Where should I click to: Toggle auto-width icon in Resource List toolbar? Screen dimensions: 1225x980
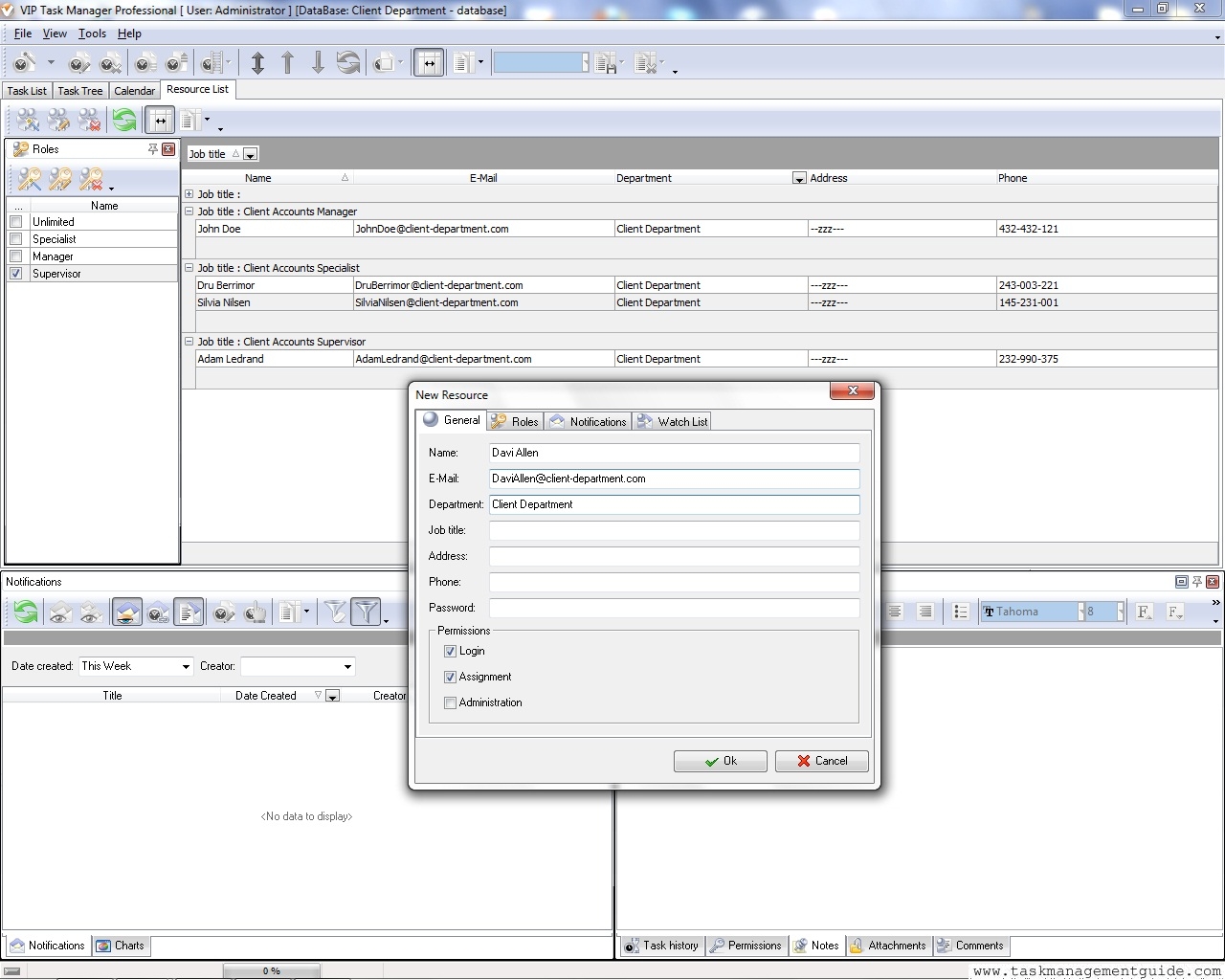[x=160, y=120]
